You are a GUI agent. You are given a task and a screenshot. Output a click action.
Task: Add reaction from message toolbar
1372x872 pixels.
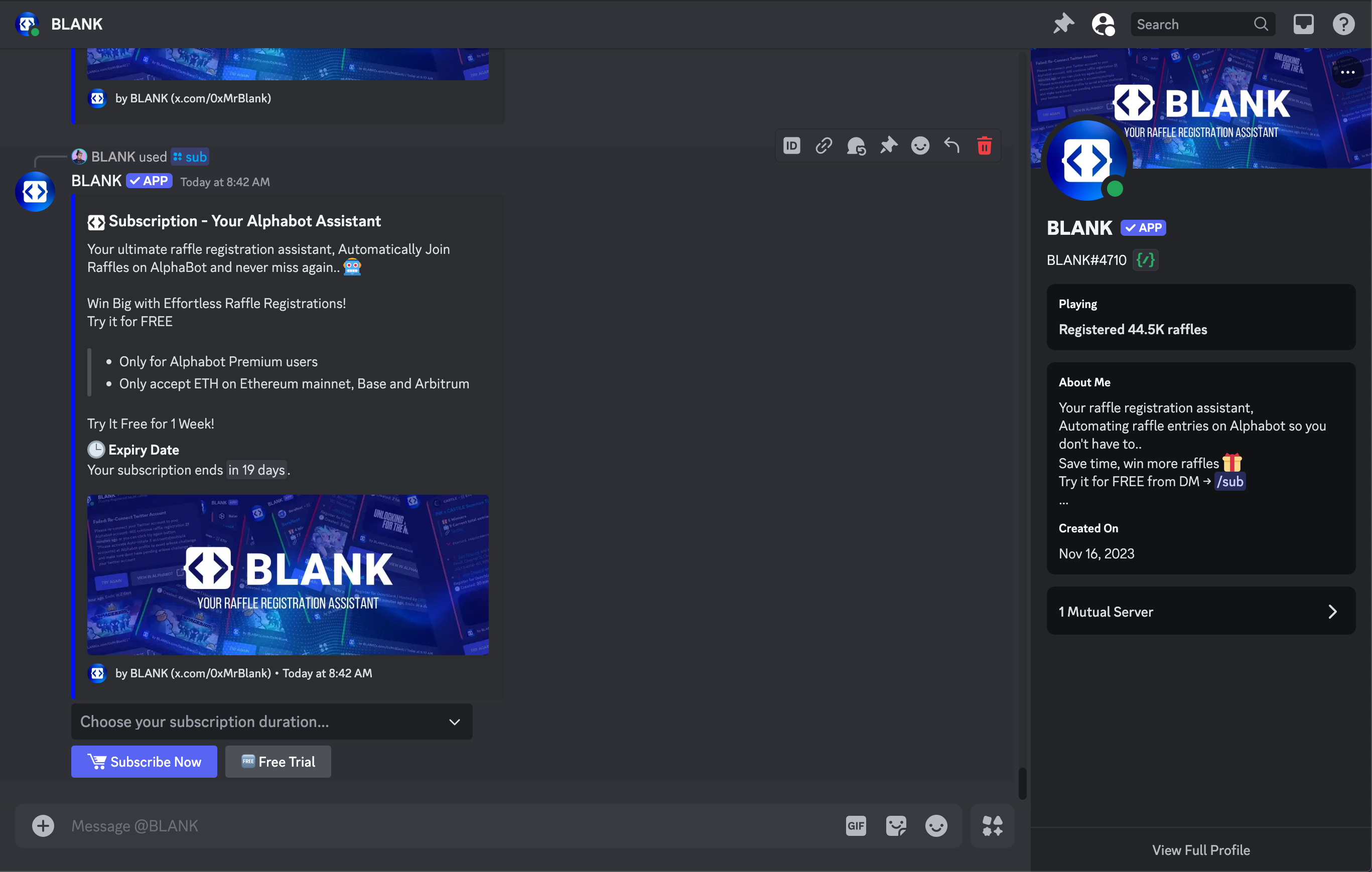click(920, 147)
